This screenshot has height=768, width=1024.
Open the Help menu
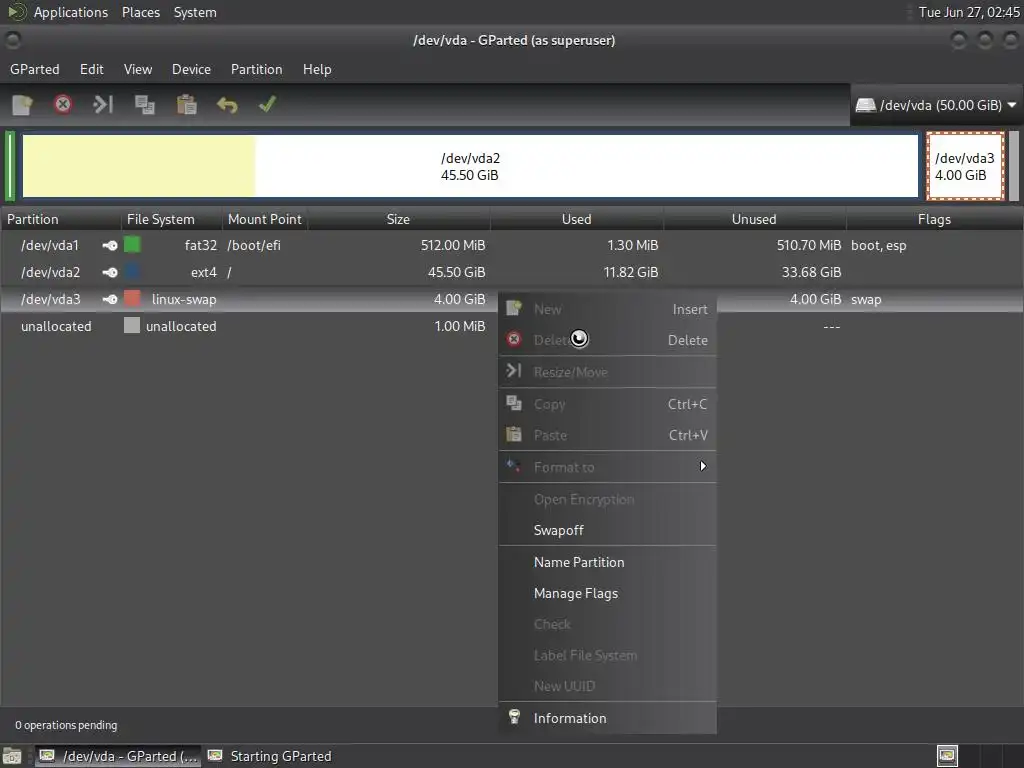coord(317,69)
